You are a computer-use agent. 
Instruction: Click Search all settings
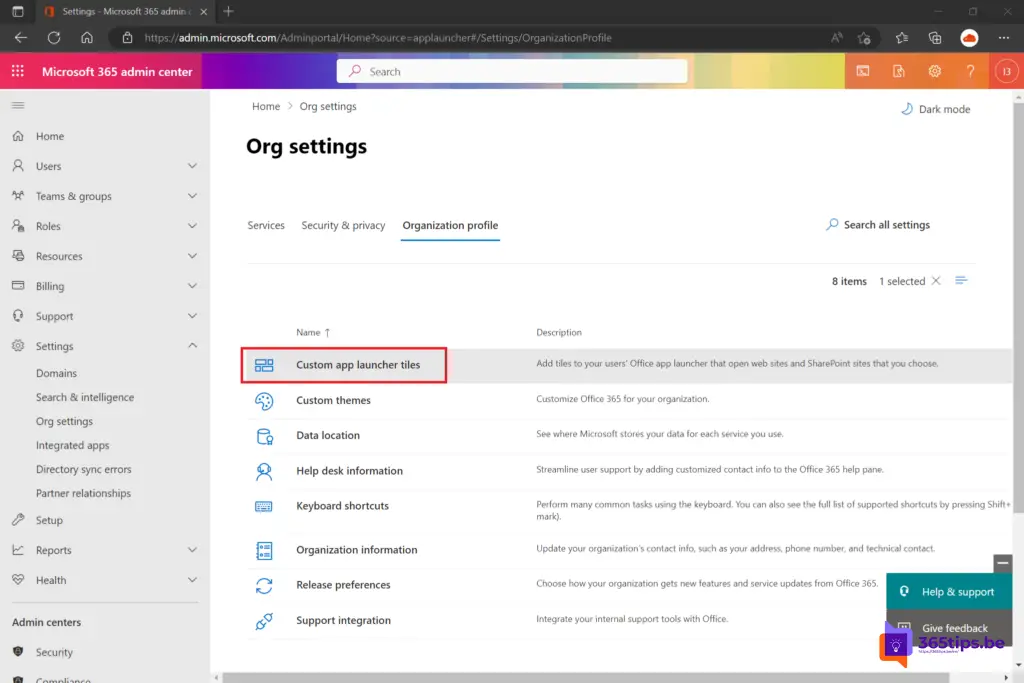[x=878, y=225]
